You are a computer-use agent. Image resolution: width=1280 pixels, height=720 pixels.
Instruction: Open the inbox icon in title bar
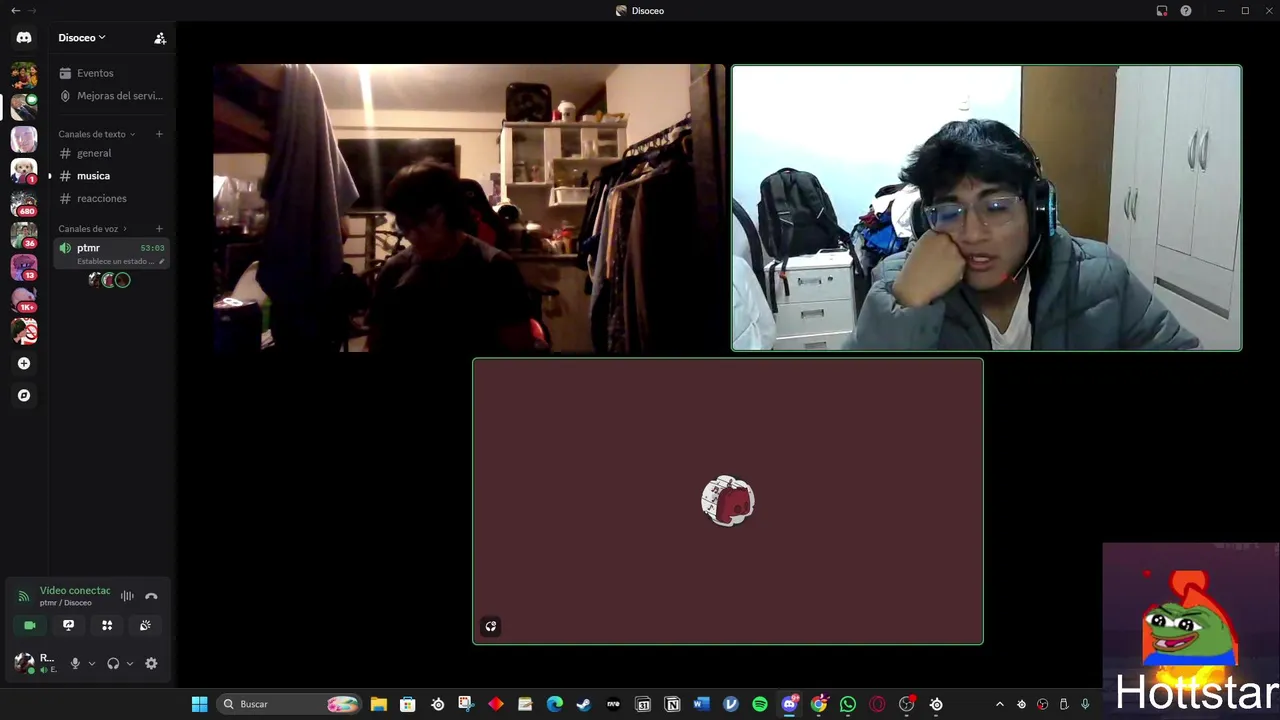pos(1162,11)
